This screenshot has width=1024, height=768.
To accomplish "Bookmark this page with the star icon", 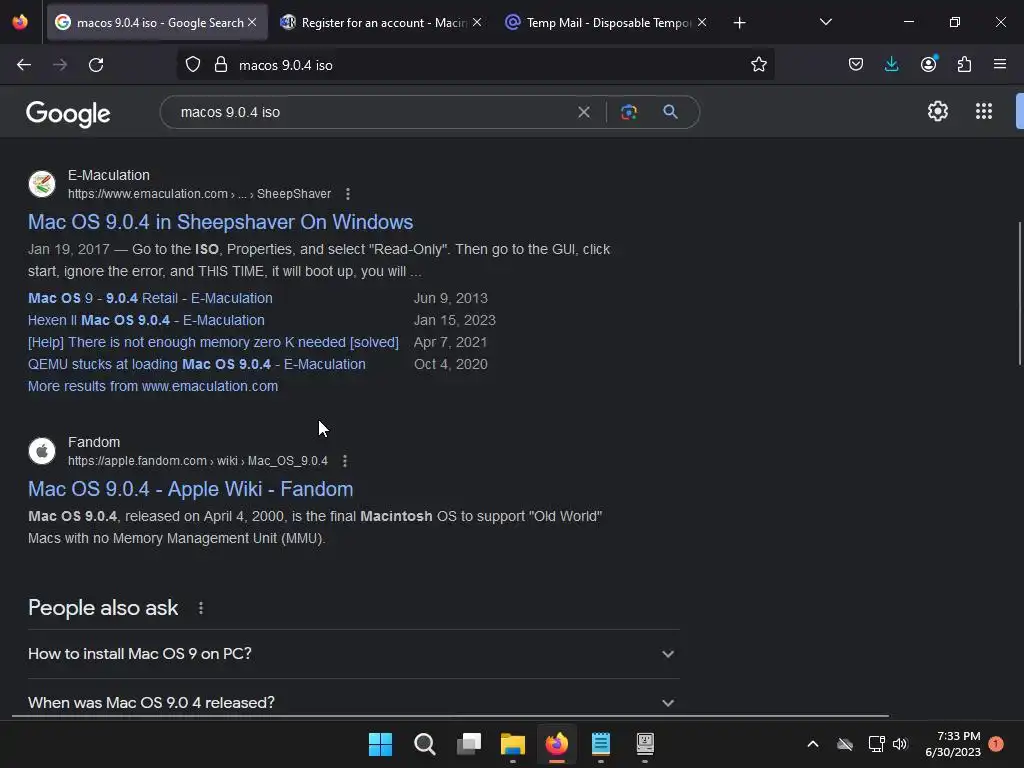I will click(758, 65).
